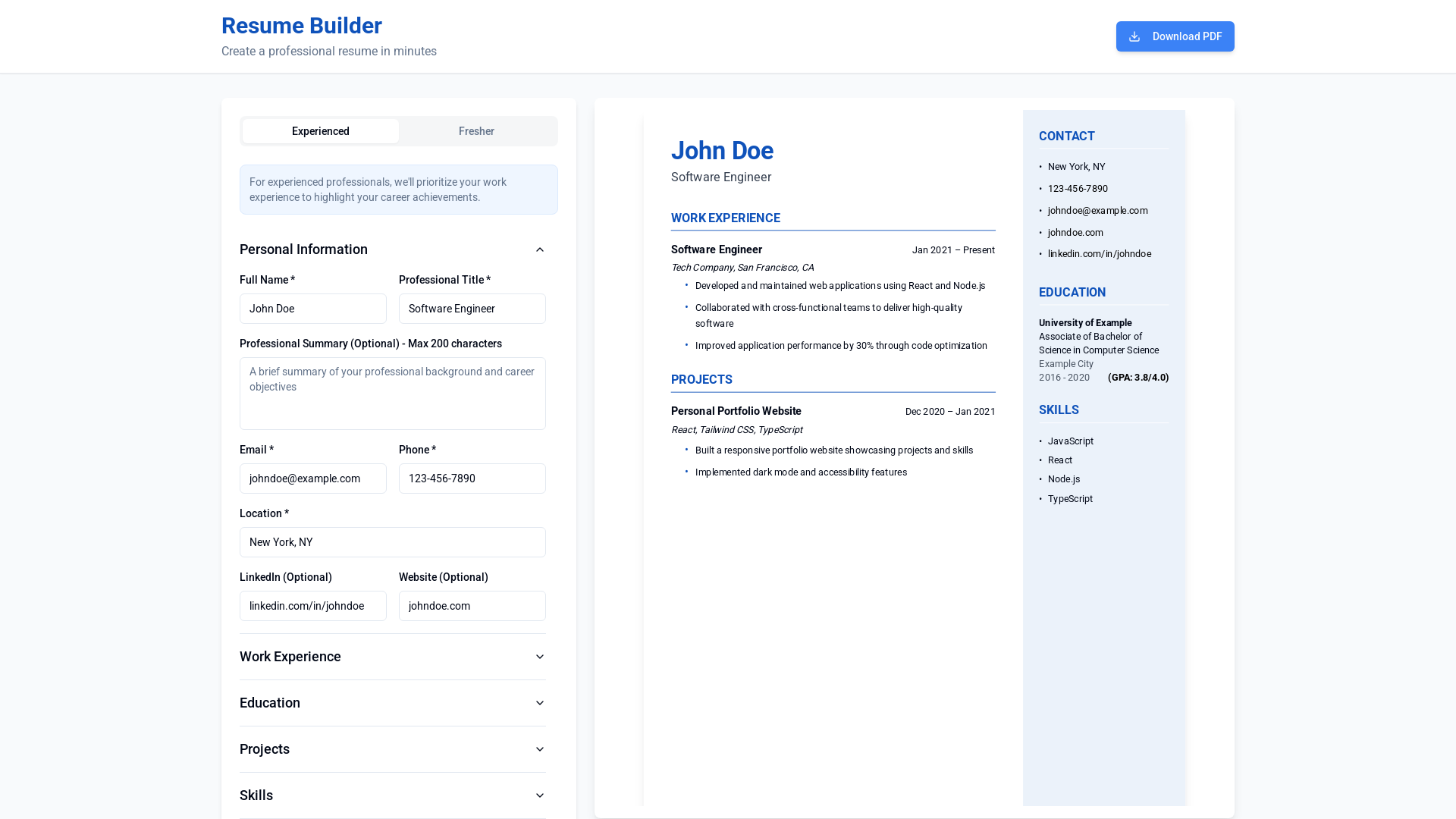Click the TypeScript skill entry

point(1070,499)
